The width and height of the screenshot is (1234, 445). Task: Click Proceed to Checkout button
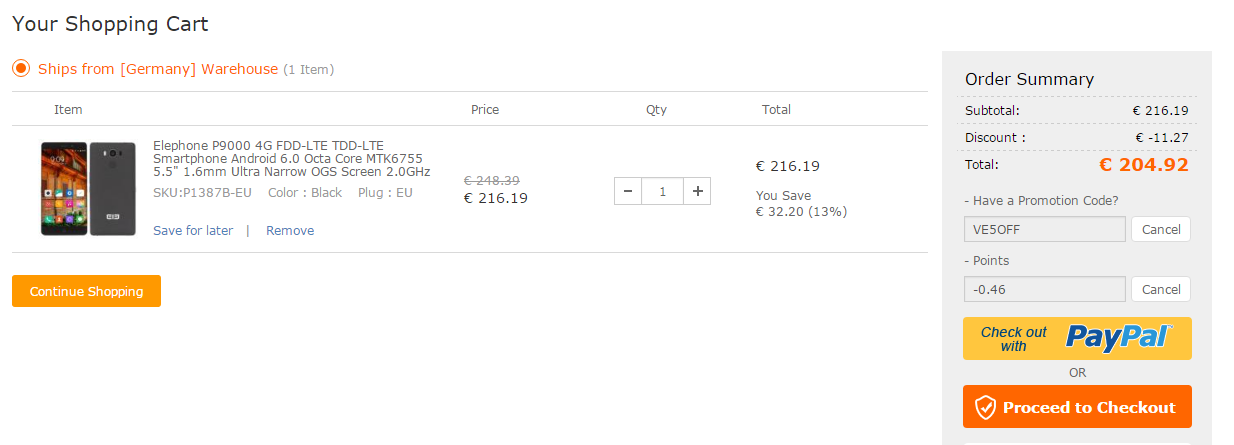tap(1077, 406)
